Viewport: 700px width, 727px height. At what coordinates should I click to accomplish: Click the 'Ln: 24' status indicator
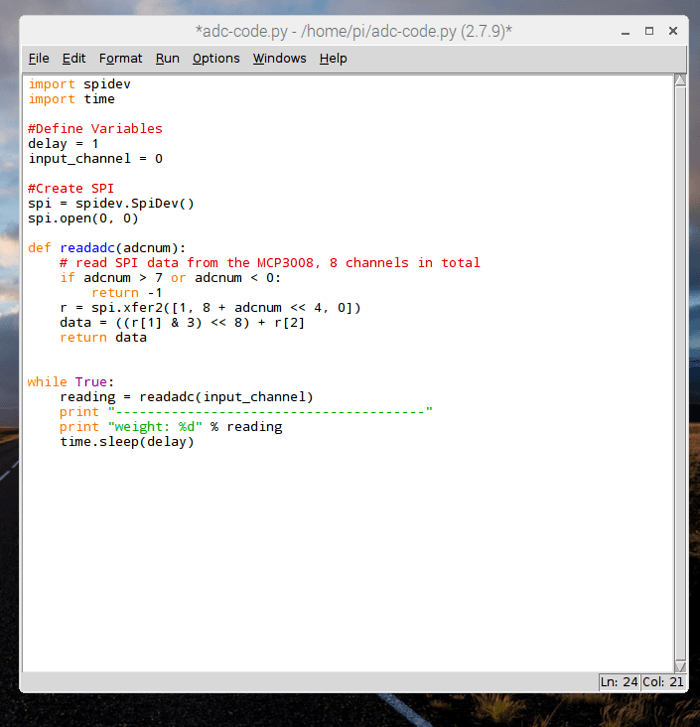tap(619, 682)
